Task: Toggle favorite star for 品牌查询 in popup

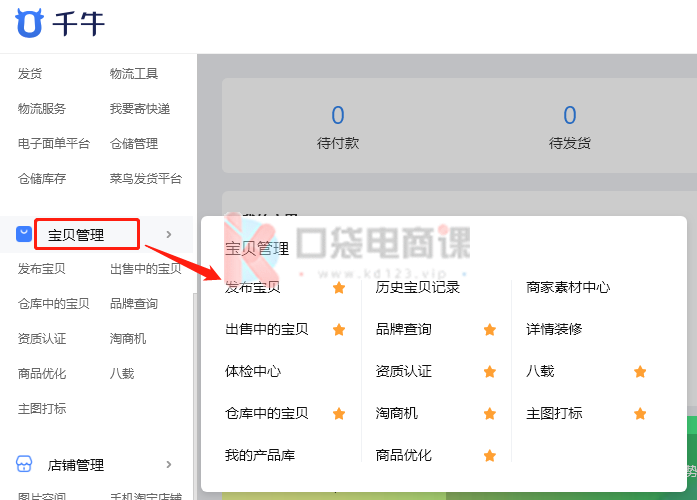Action: (490, 329)
